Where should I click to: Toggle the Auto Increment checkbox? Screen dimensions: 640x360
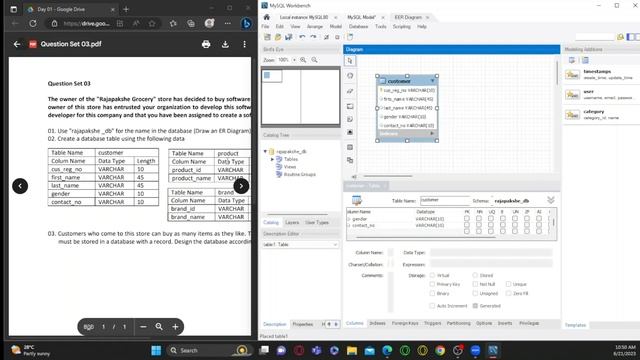point(432,306)
